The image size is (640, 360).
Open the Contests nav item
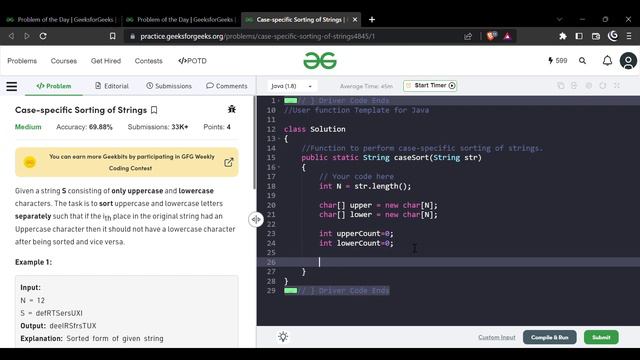click(149, 61)
